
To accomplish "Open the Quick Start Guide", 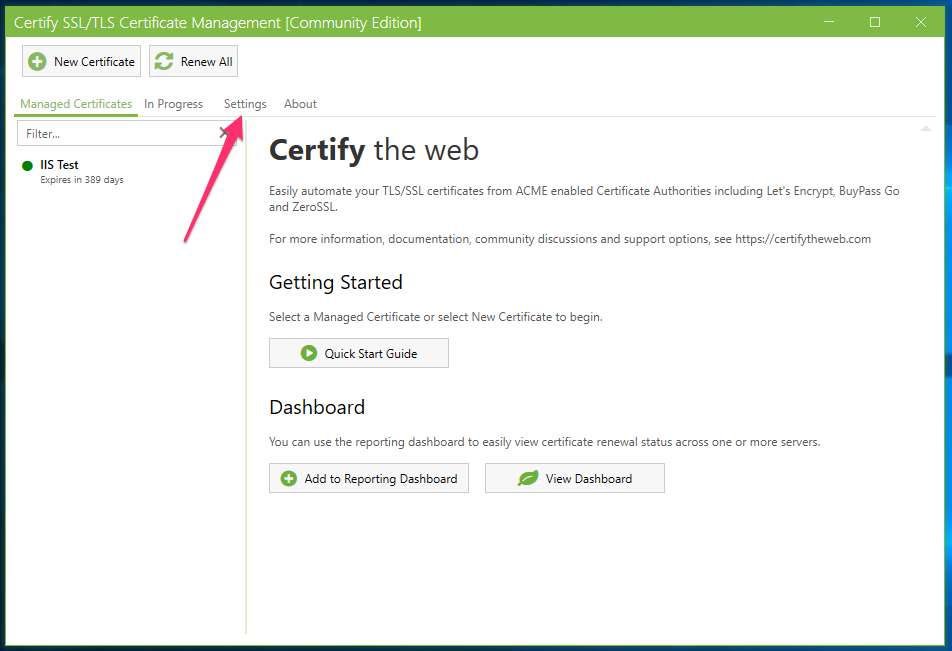I will click(x=359, y=353).
